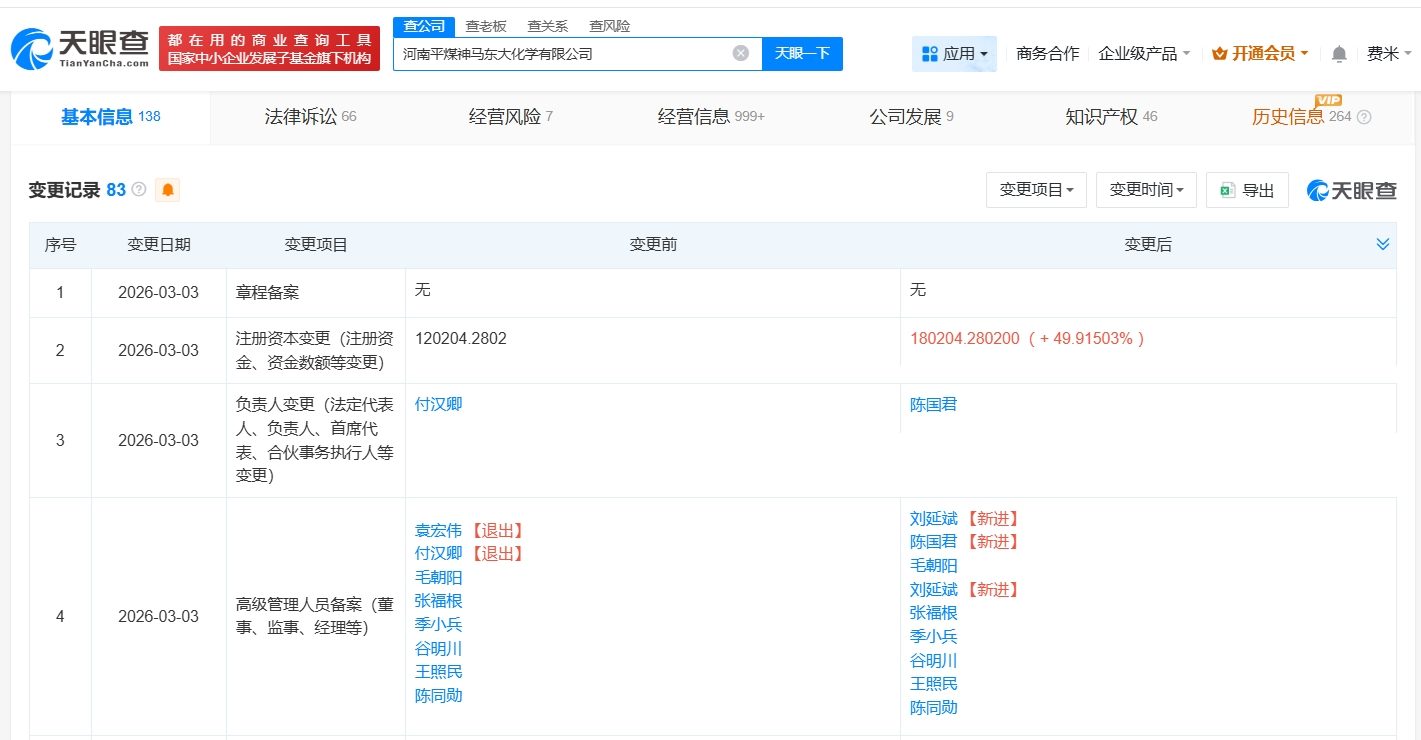Open 陈国君 link marked 新进 in row 4
1421x740 pixels.
coord(933,542)
